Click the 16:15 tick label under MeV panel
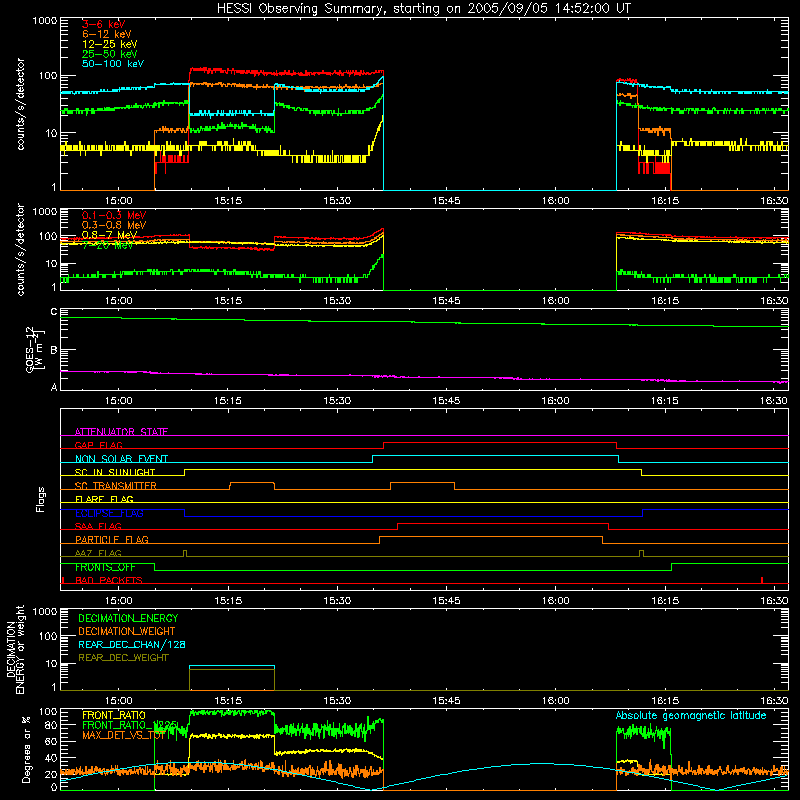 pyautogui.click(x=665, y=301)
